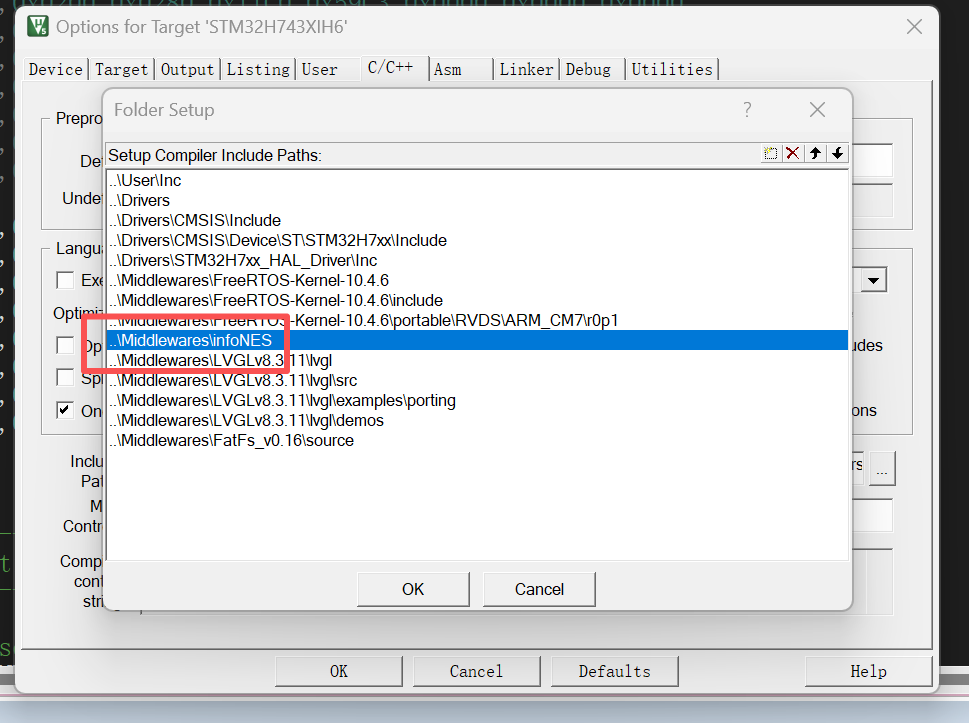This screenshot has width=969, height=723.
Task: Select the ..\Middlewares\LVGLv8.3.11\lvgl path
Action: point(477,360)
